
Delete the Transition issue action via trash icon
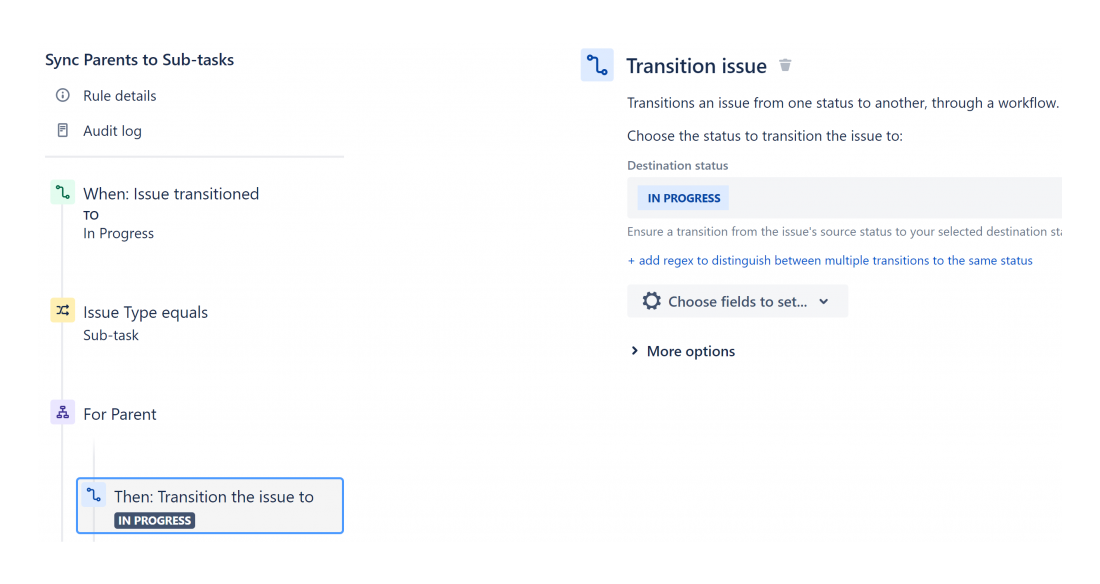pos(785,64)
